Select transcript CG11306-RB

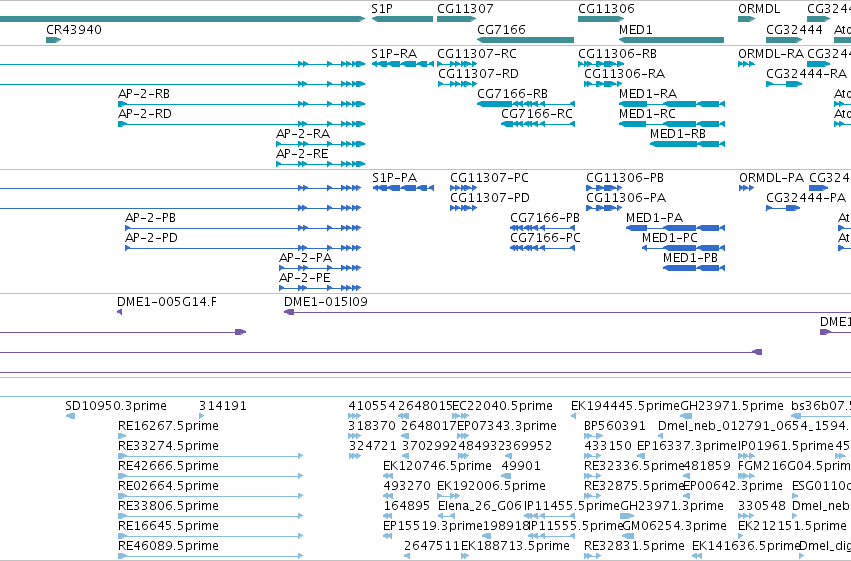point(601,64)
